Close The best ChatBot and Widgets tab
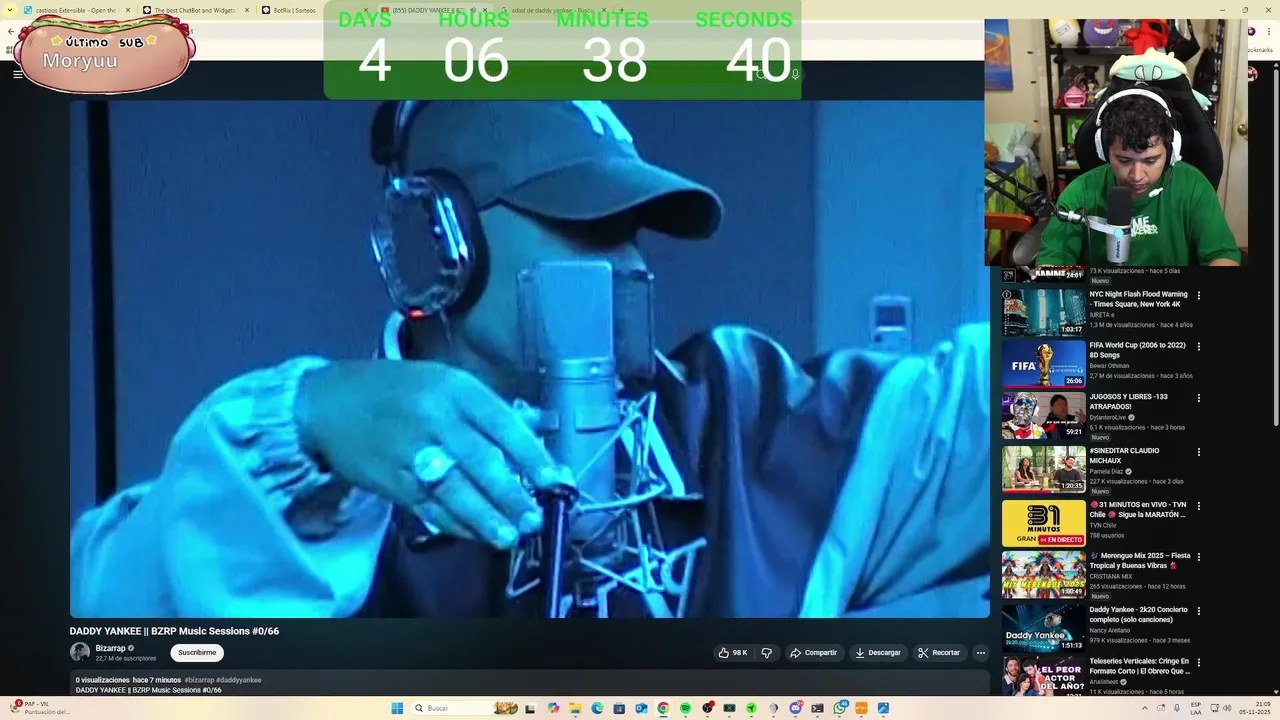The image size is (1280, 720). [247, 10]
